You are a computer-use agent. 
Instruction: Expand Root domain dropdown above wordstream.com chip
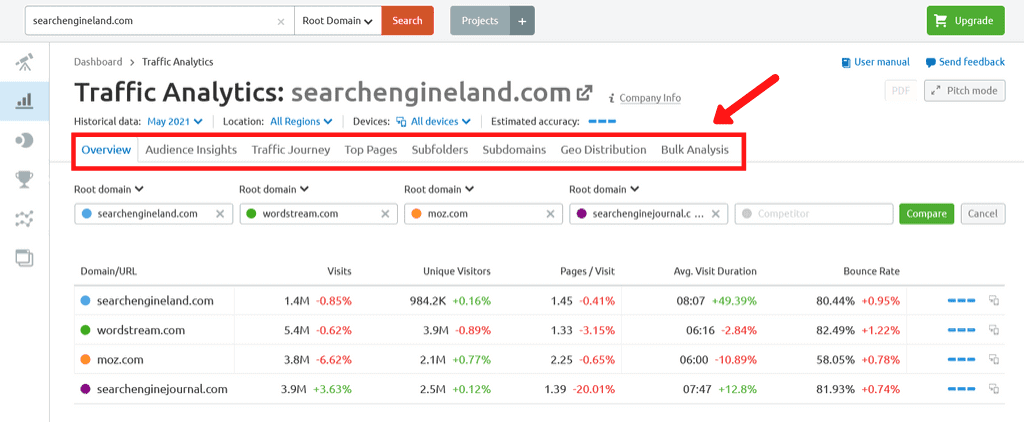point(274,189)
